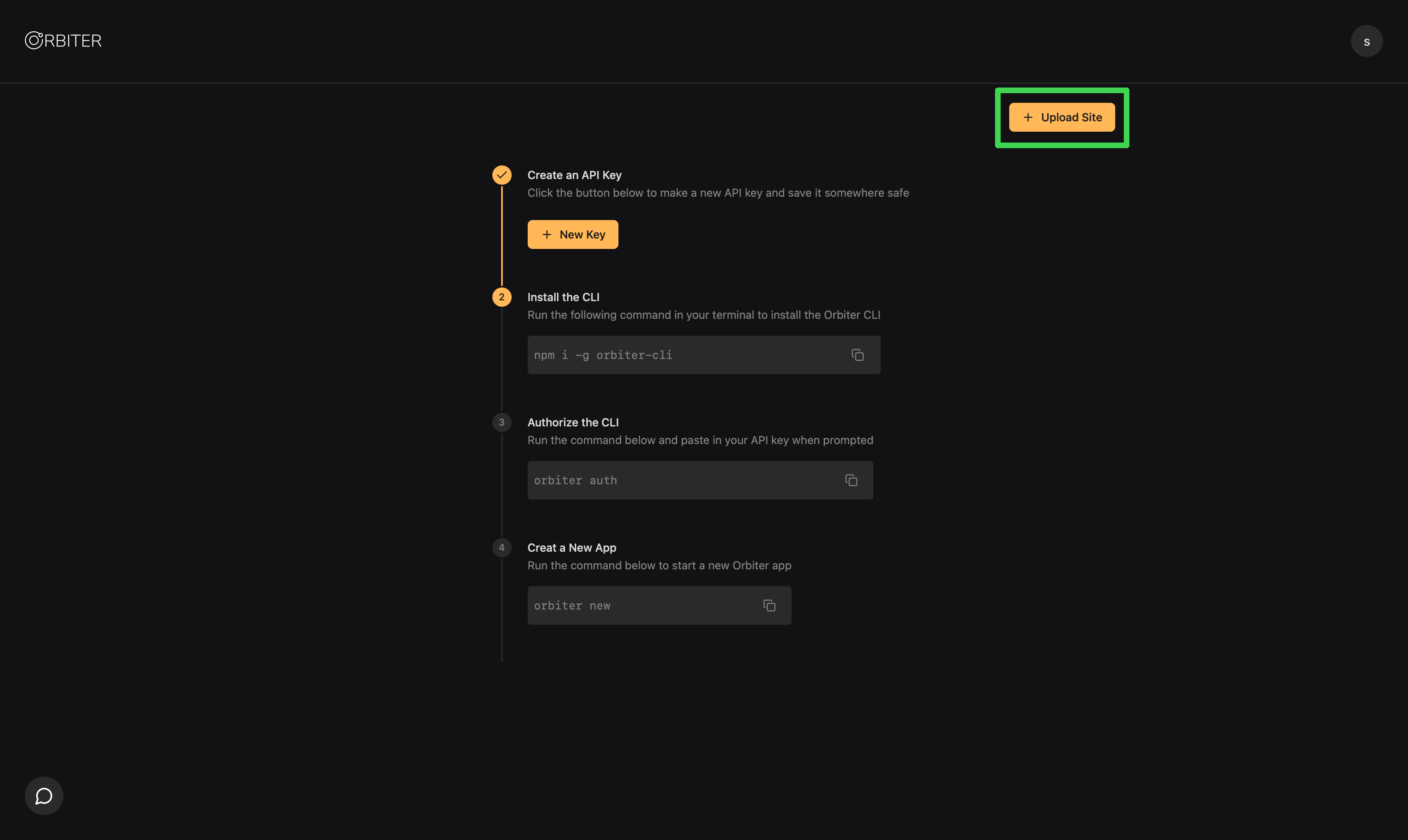
Task: Click the 'Creat a New App' heading
Action: [x=572, y=547]
